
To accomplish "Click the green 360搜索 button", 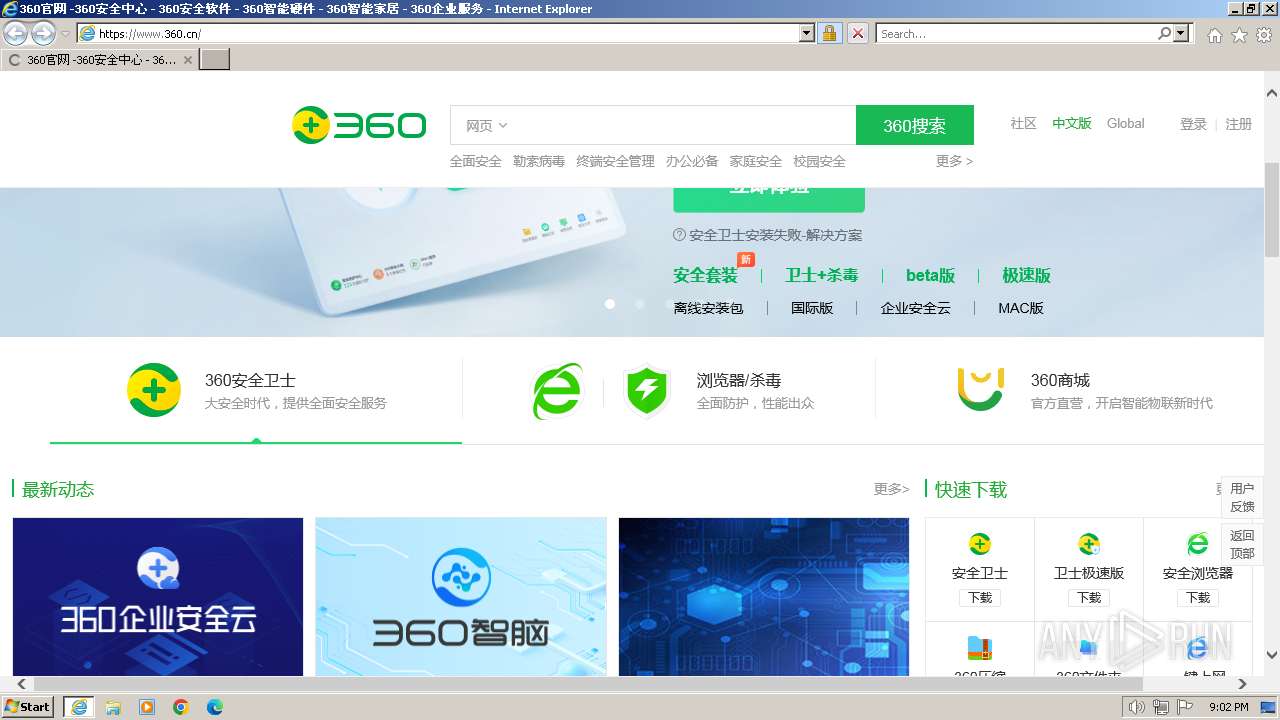I will pos(914,125).
